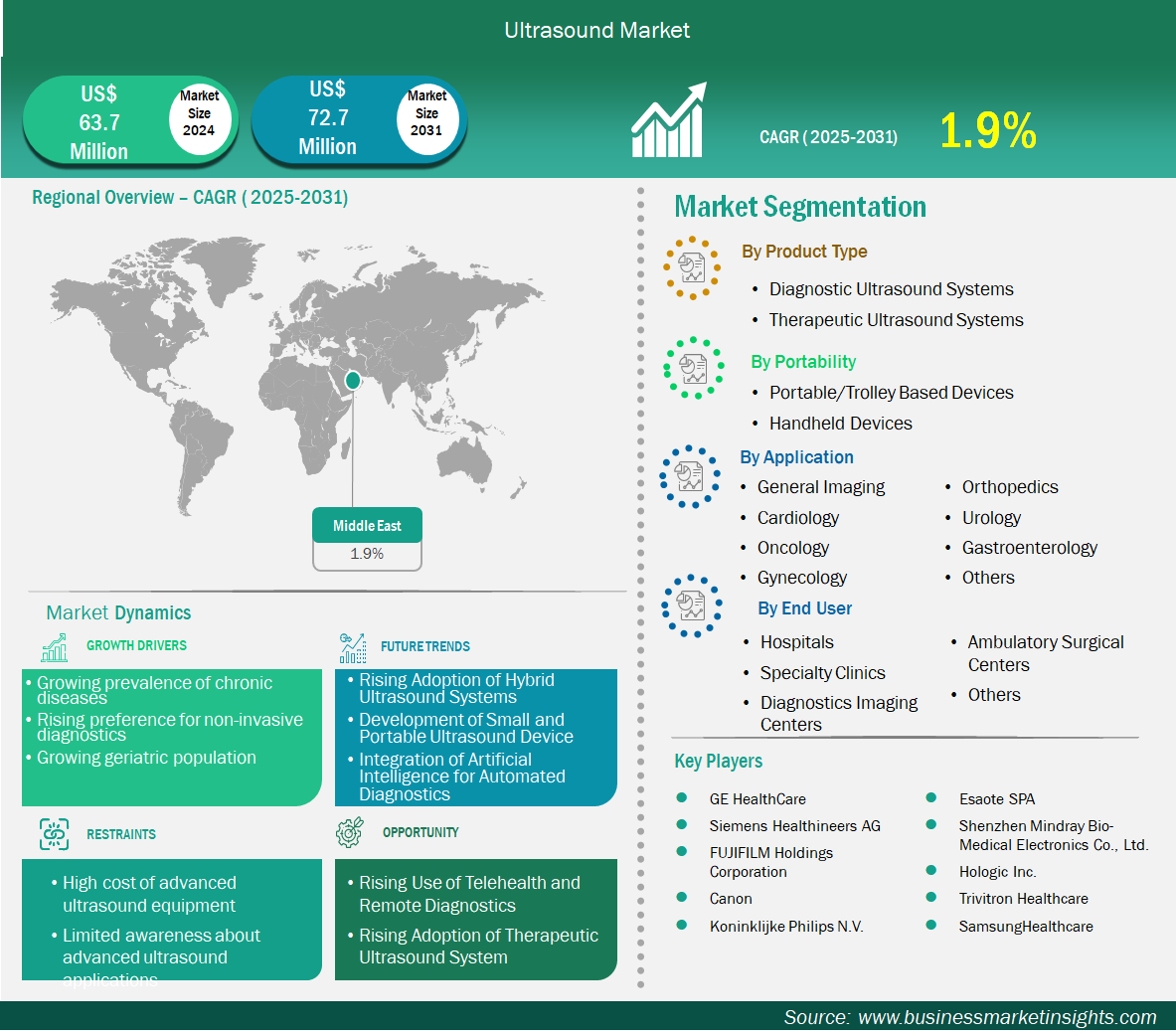The image size is (1176, 1036).
Task: Click the 1.9% CAGR value
Action: tap(987, 131)
